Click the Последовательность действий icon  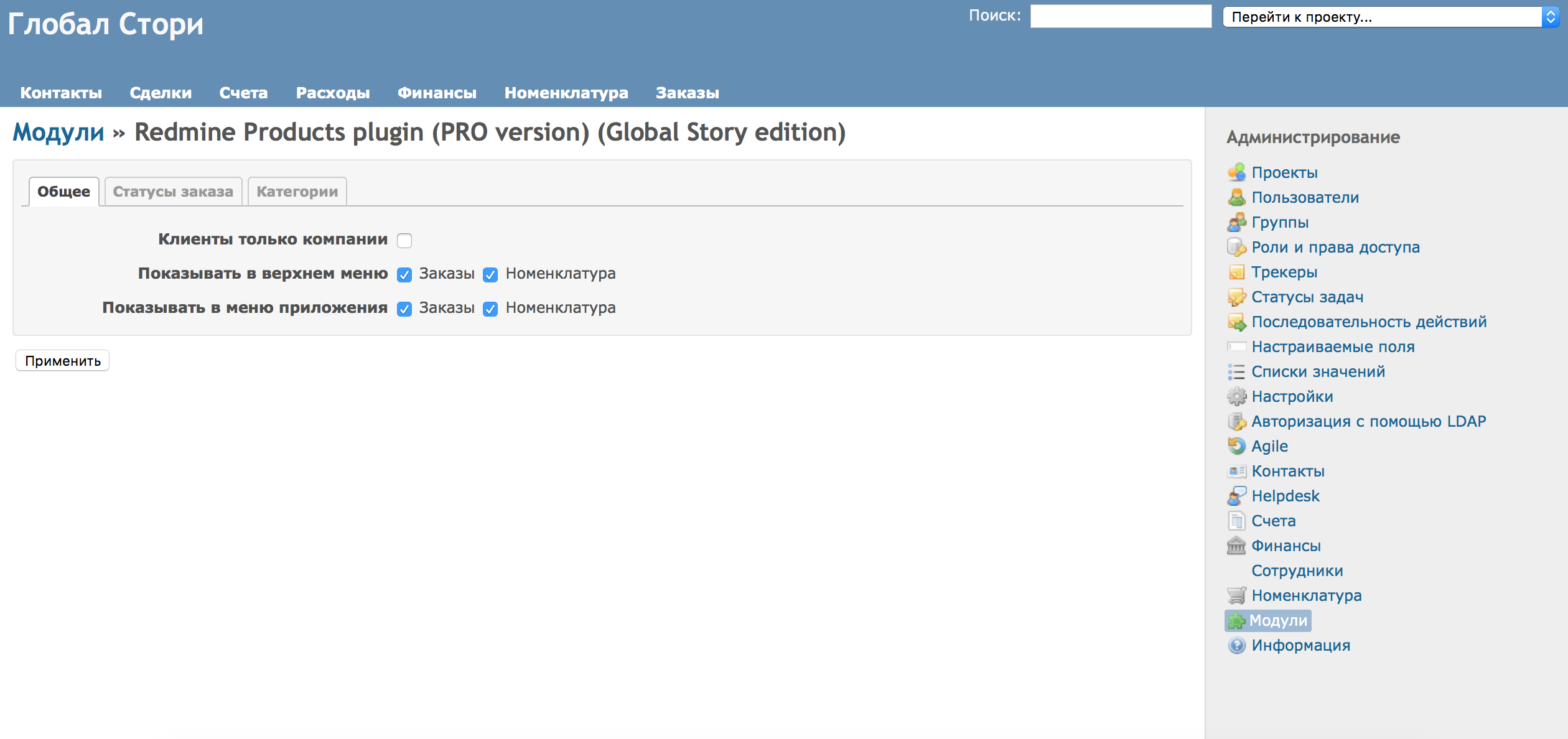tap(1236, 322)
